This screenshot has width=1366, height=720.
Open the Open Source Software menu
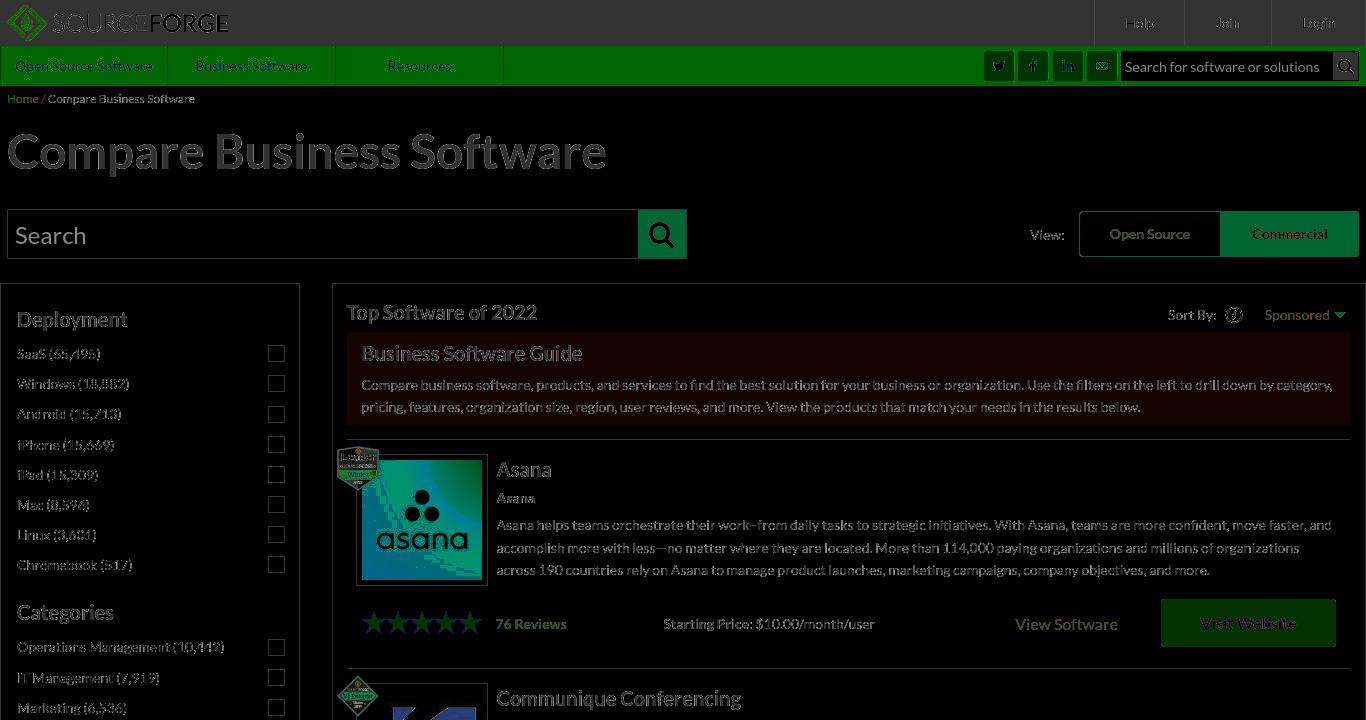[84, 66]
